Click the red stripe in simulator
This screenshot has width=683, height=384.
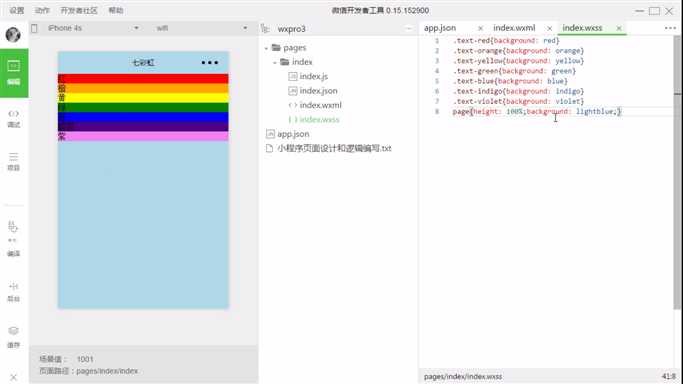point(143,78)
